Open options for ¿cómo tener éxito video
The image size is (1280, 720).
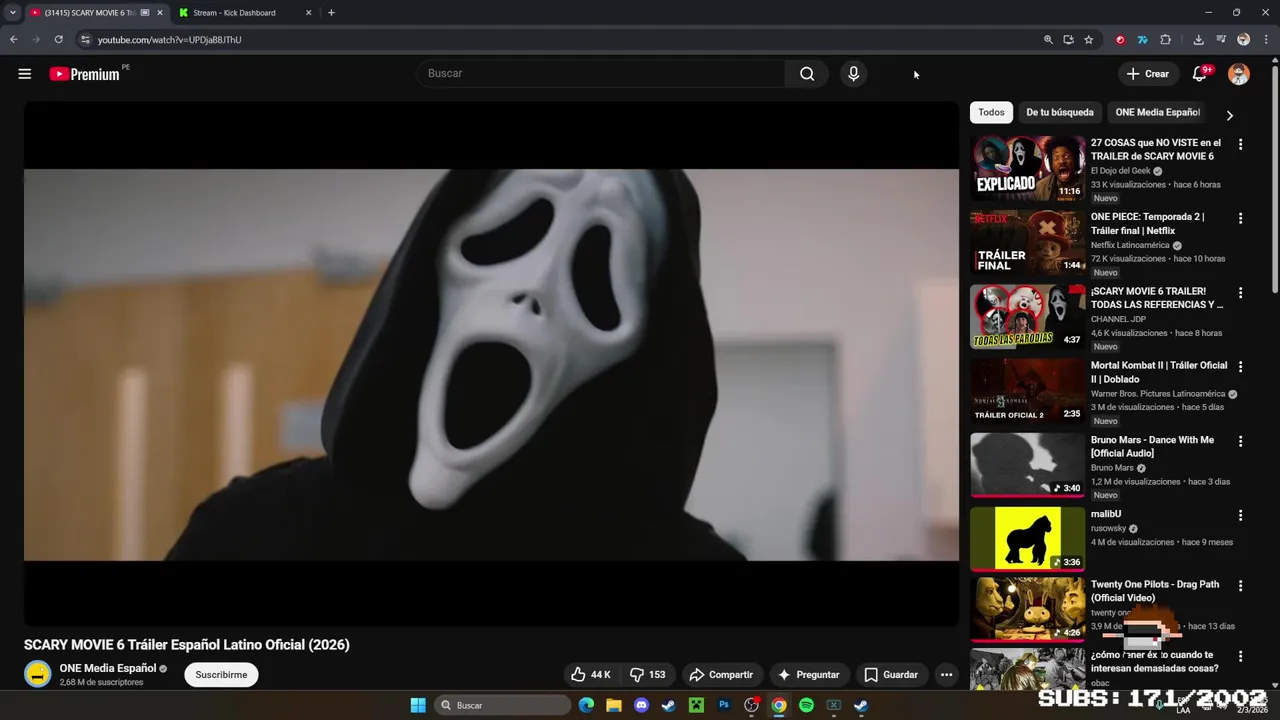point(1240,656)
